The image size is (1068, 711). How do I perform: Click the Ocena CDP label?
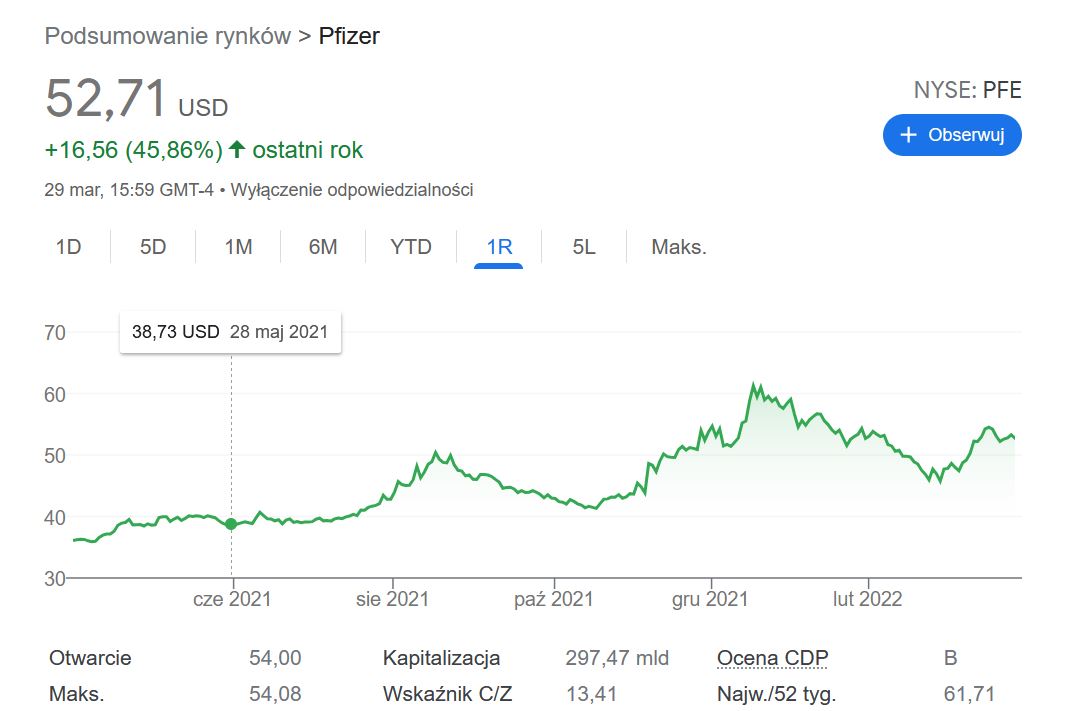tap(772, 658)
